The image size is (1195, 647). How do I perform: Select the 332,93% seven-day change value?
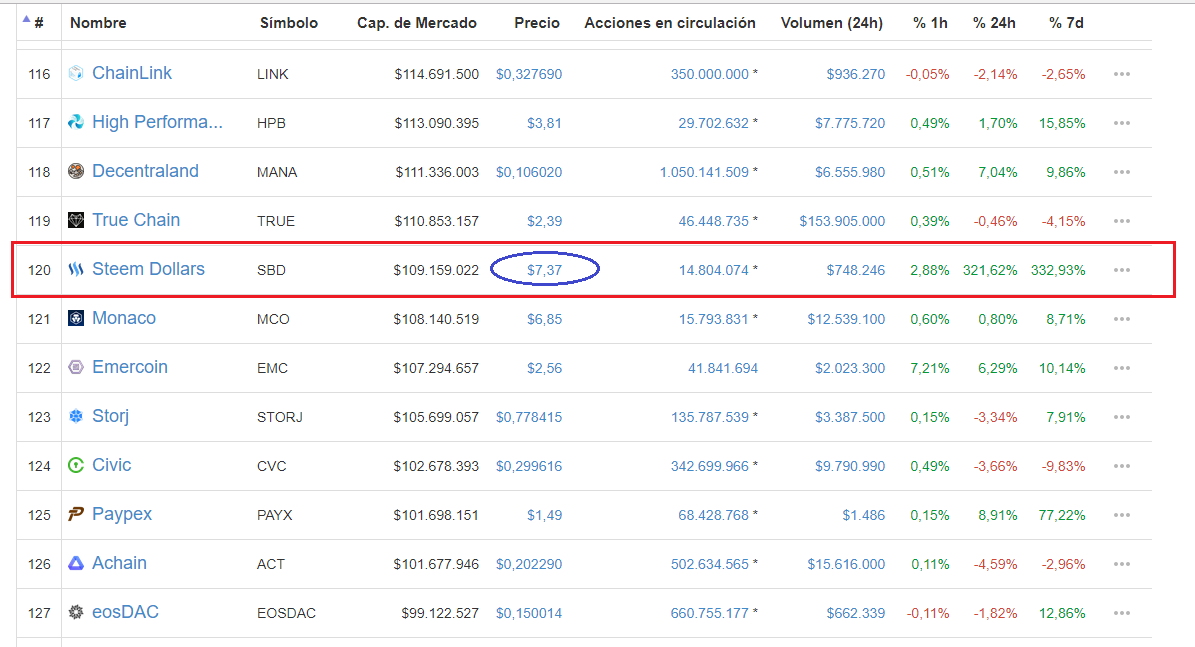click(x=1058, y=270)
